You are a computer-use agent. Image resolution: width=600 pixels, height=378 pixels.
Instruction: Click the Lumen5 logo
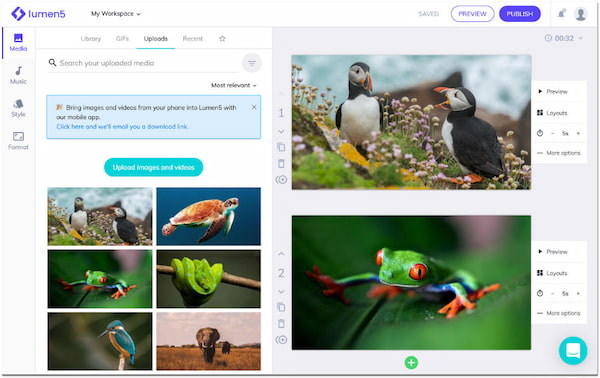[x=38, y=14]
